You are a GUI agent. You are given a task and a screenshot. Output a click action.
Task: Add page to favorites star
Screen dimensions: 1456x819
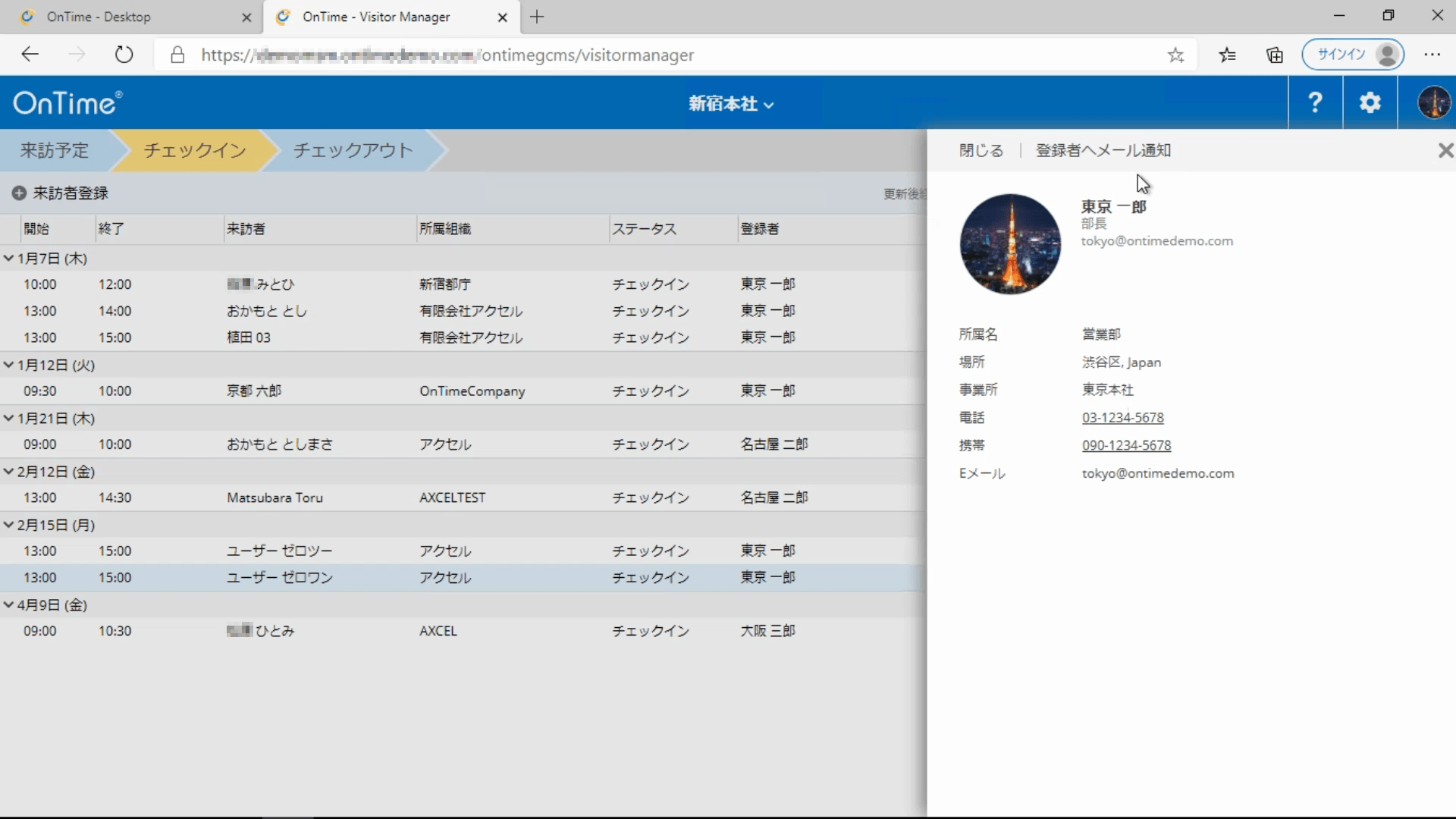click(1175, 55)
